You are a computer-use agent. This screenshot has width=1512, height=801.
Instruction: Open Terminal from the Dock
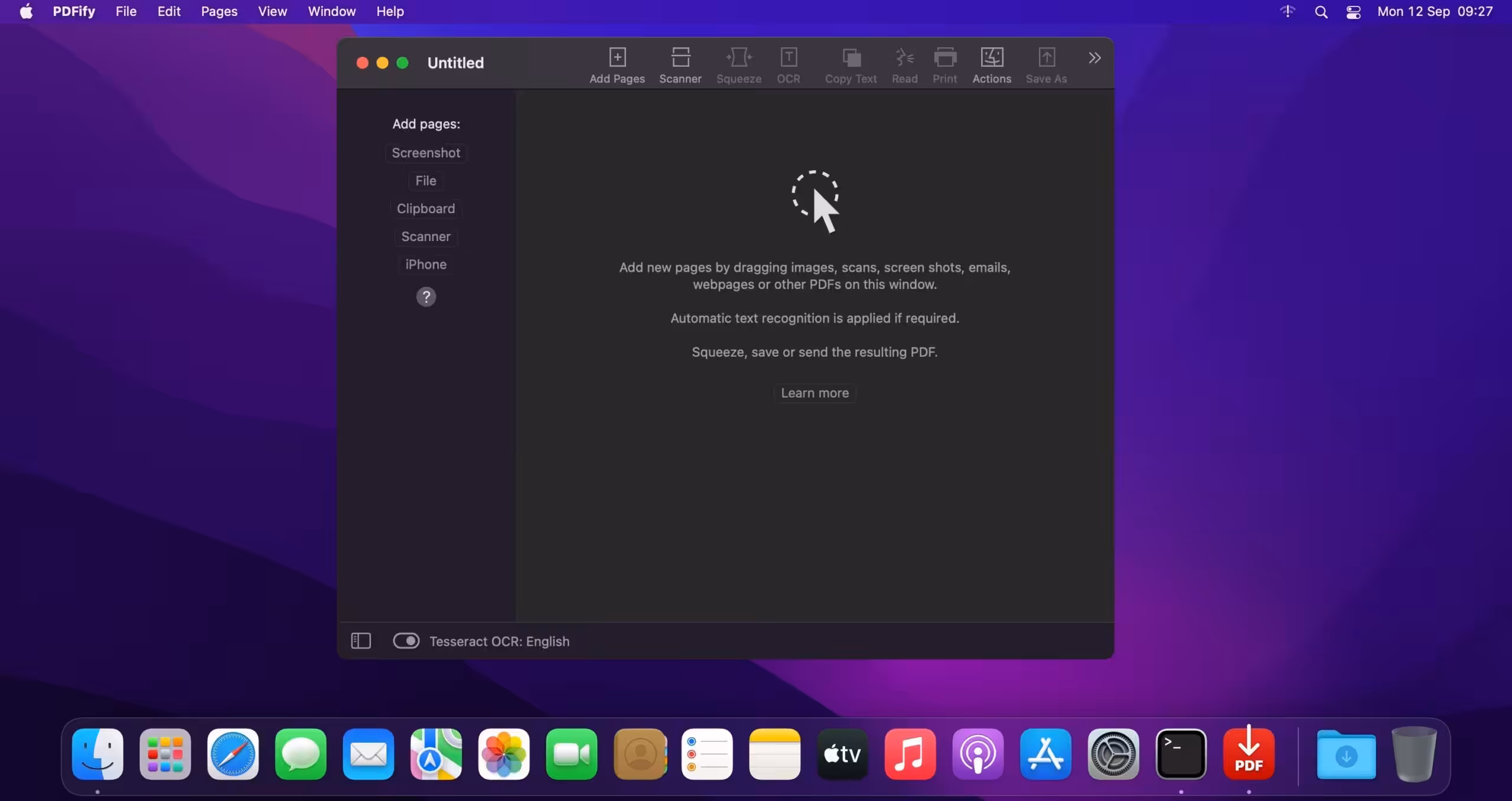point(1181,754)
